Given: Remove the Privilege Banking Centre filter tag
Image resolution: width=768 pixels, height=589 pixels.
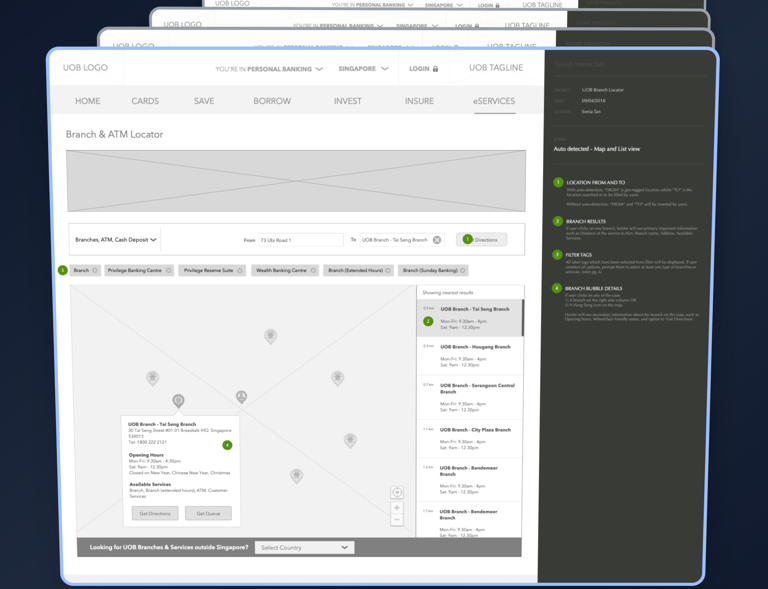Looking at the screenshot, I should pos(168,270).
